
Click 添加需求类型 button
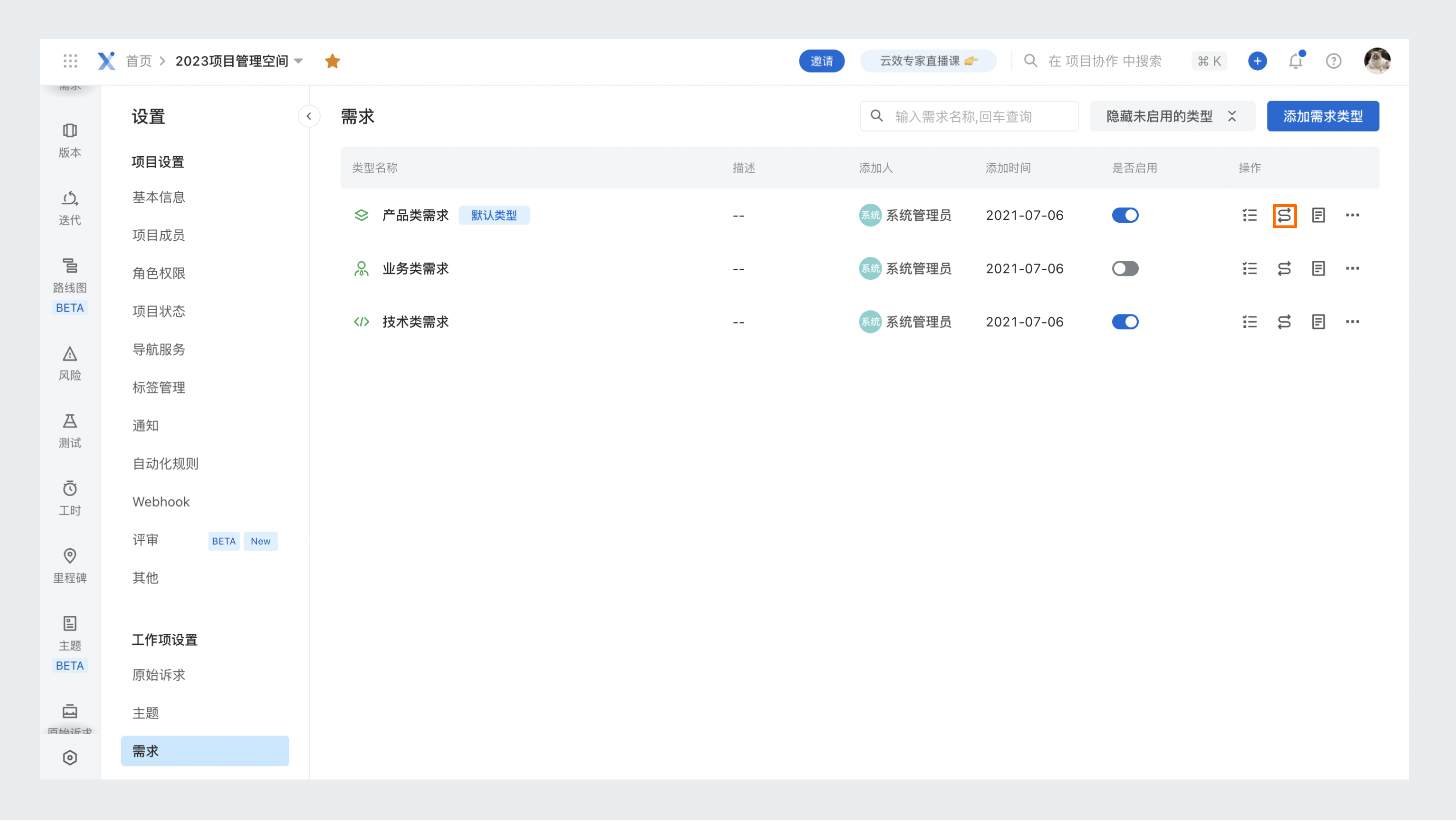tap(1322, 117)
